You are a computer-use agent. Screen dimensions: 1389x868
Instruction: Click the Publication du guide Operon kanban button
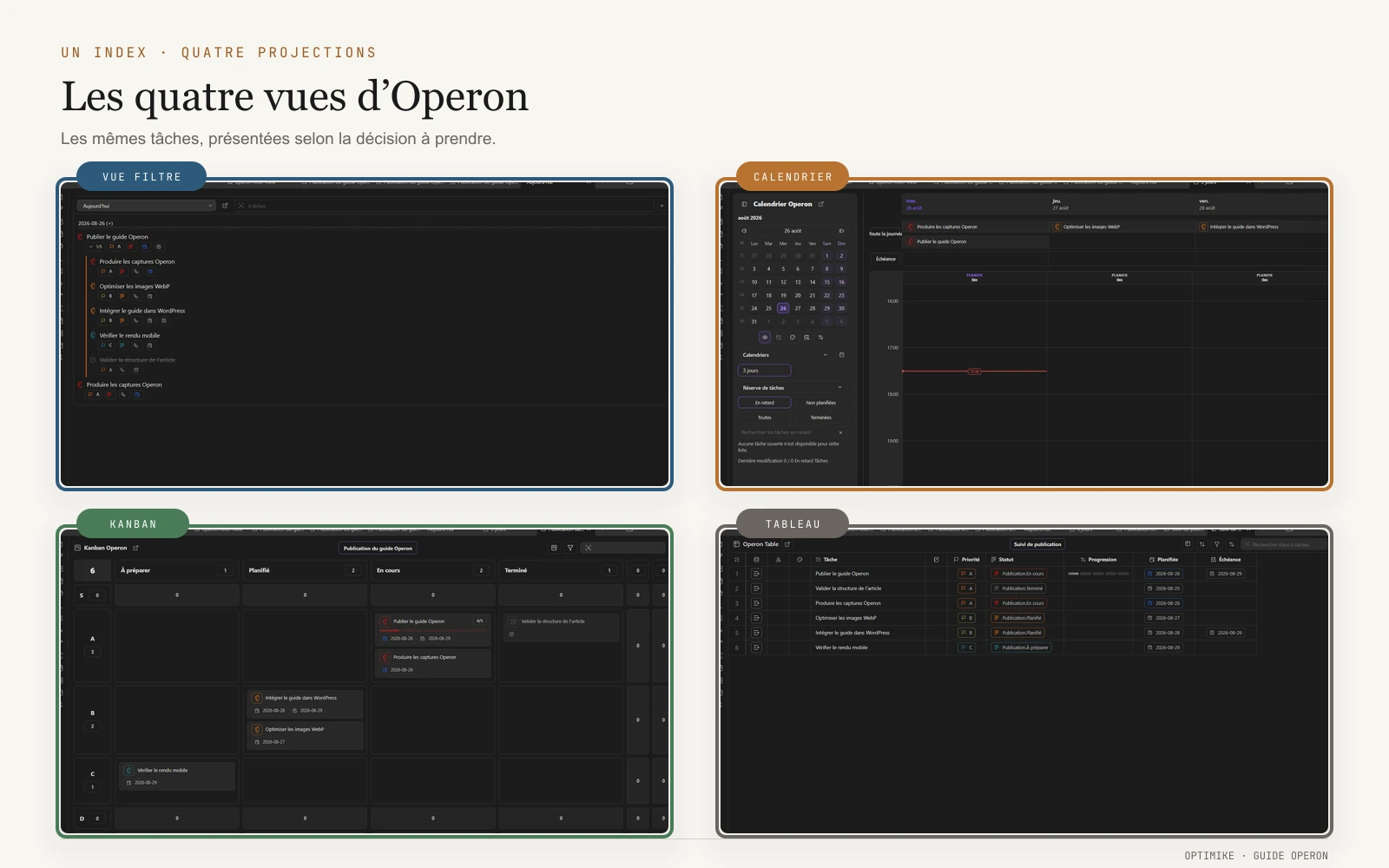[378, 548]
